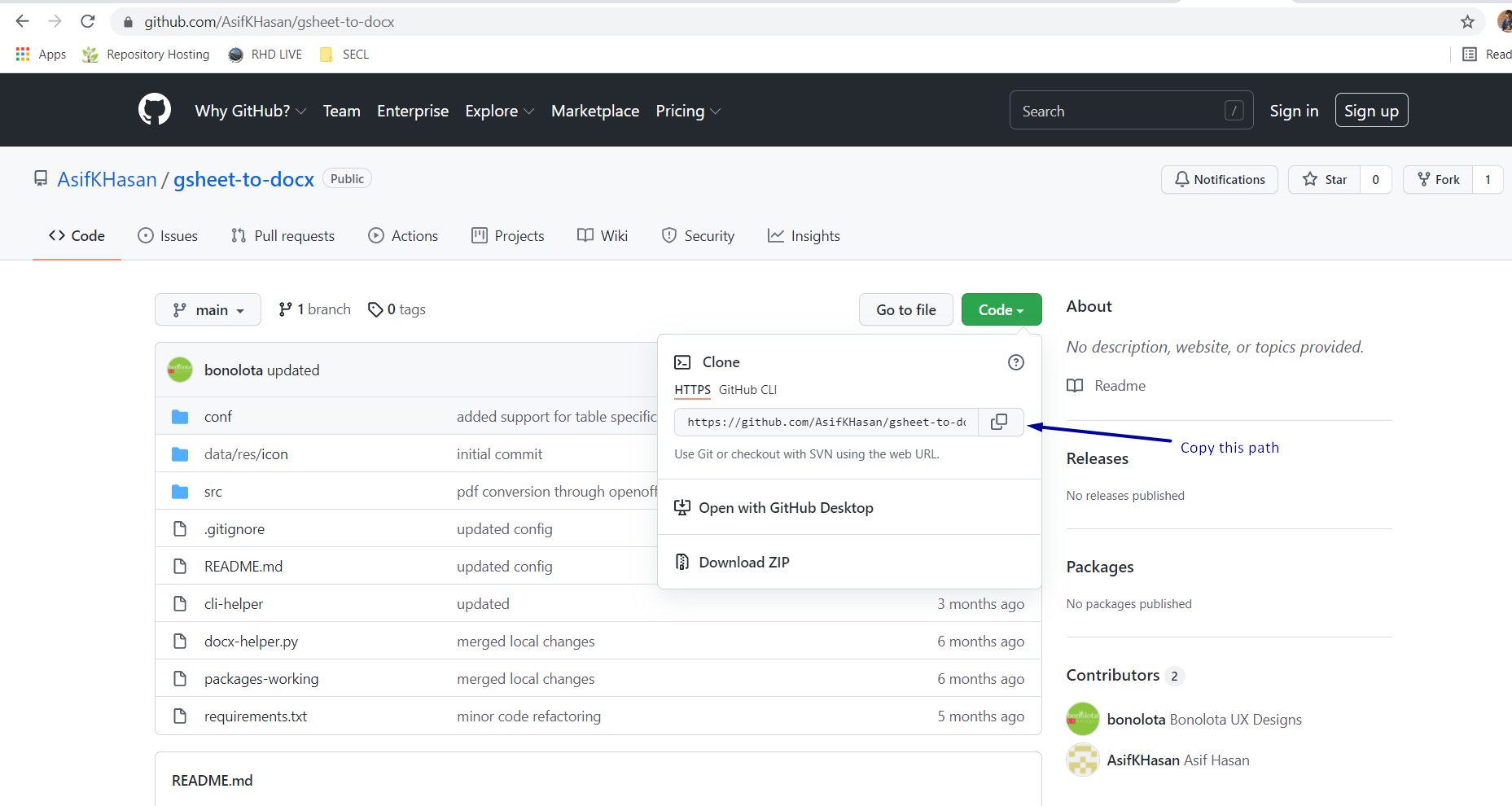1512x806 pixels.
Task: Fork the repository
Action: click(x=1439, y=179)
